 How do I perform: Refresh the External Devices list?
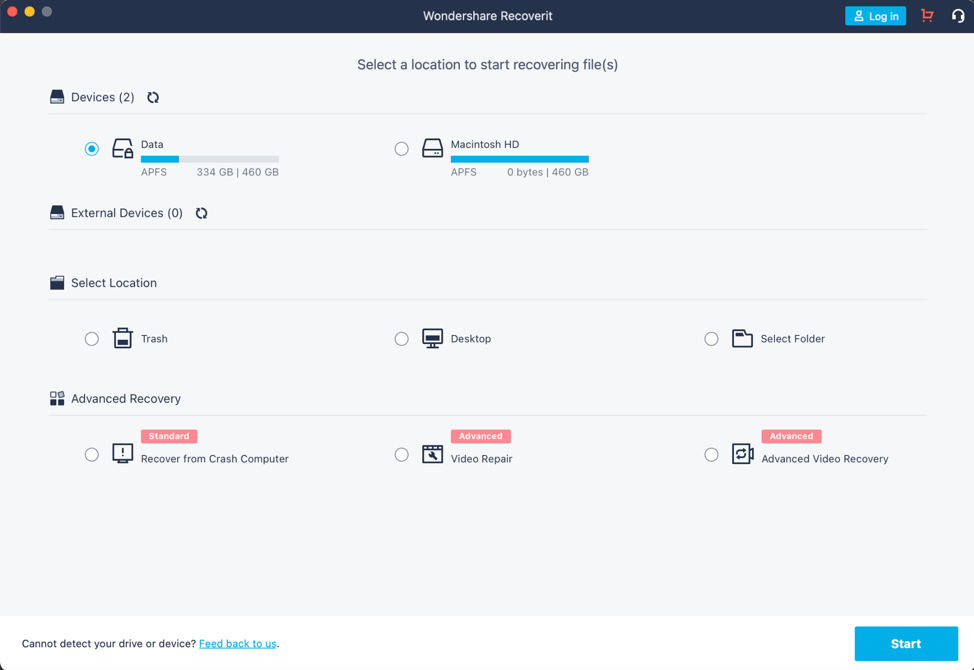[202, 213]
